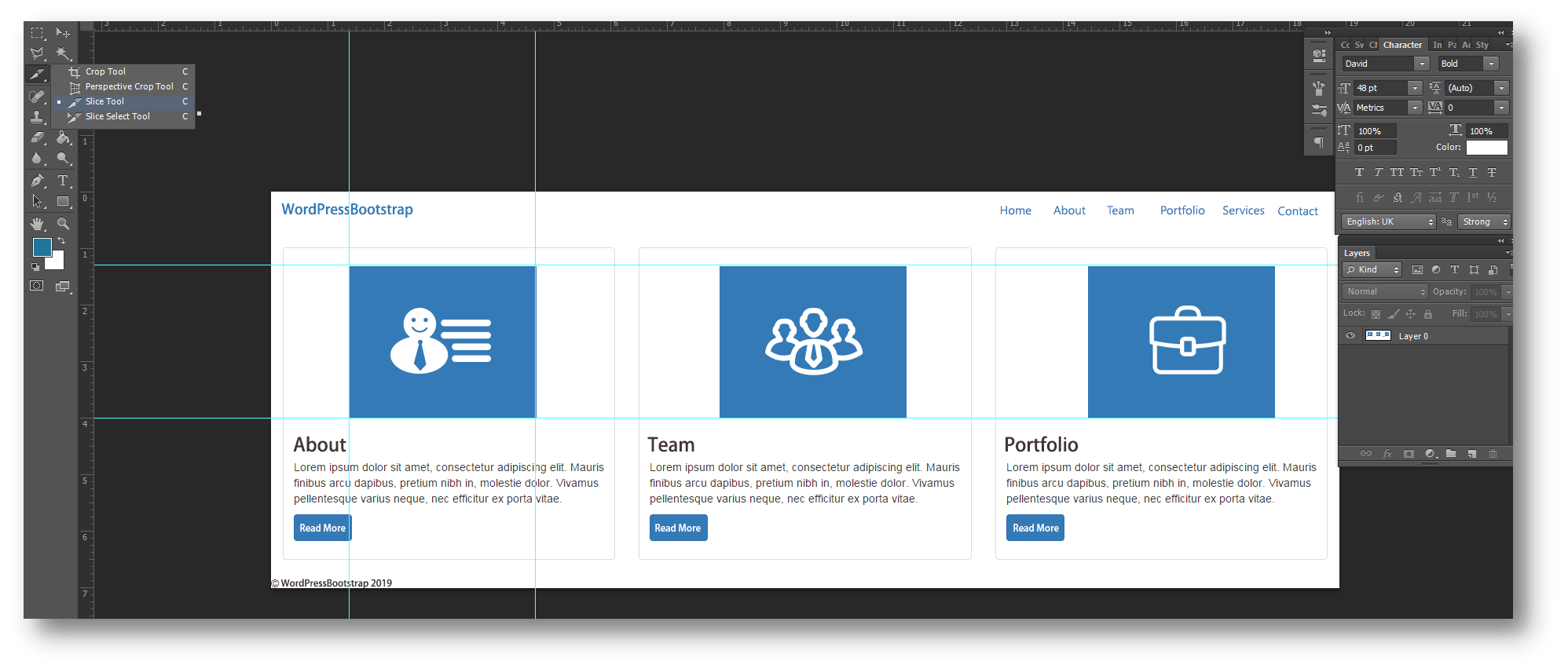The height and width of the screenshot is (669, 1568).
Task: Choose Perspective Crop Tool from the flyout
Action: point(123,86)
